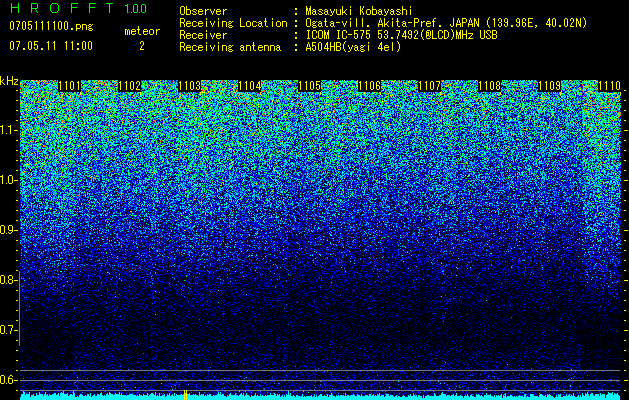This screenshot has height=400, width=629.
Task: Click the HROFFT 1.0.0 title text
Action: point(78,8)
